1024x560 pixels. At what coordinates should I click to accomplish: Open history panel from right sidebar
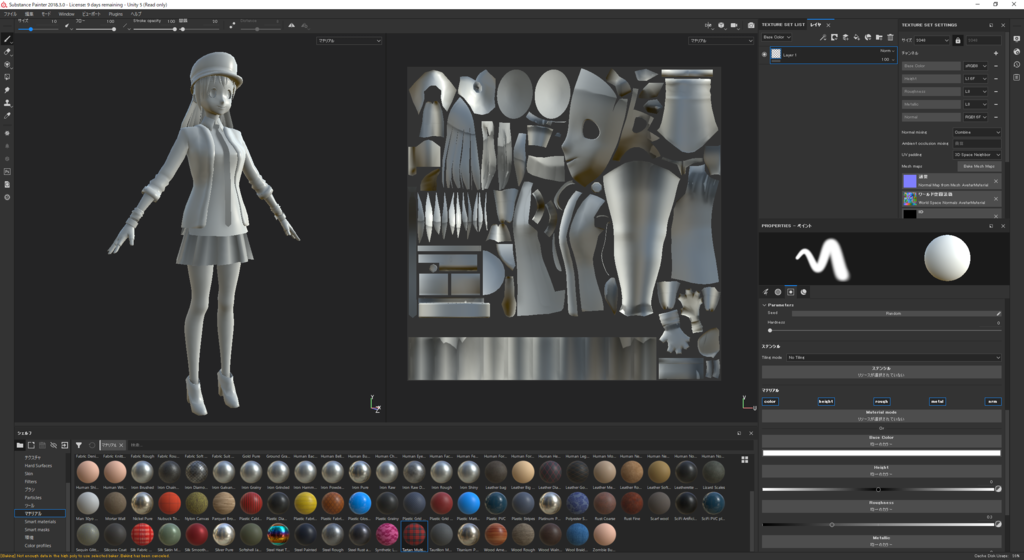(1017, 65)
